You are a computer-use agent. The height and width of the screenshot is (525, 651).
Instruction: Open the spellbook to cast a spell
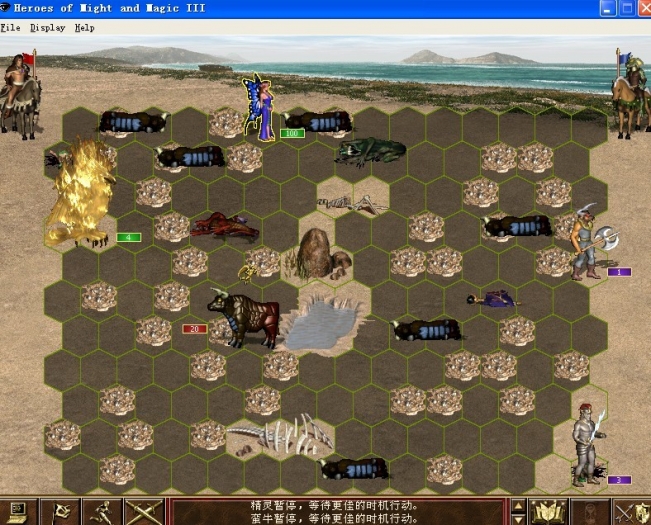548,513
